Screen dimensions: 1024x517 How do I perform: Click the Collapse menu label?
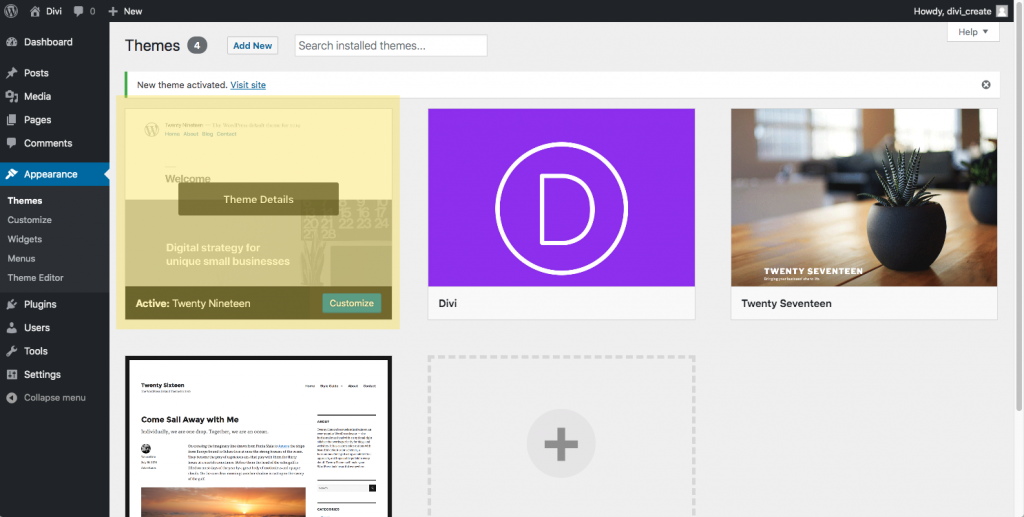(x=55, y=398)
